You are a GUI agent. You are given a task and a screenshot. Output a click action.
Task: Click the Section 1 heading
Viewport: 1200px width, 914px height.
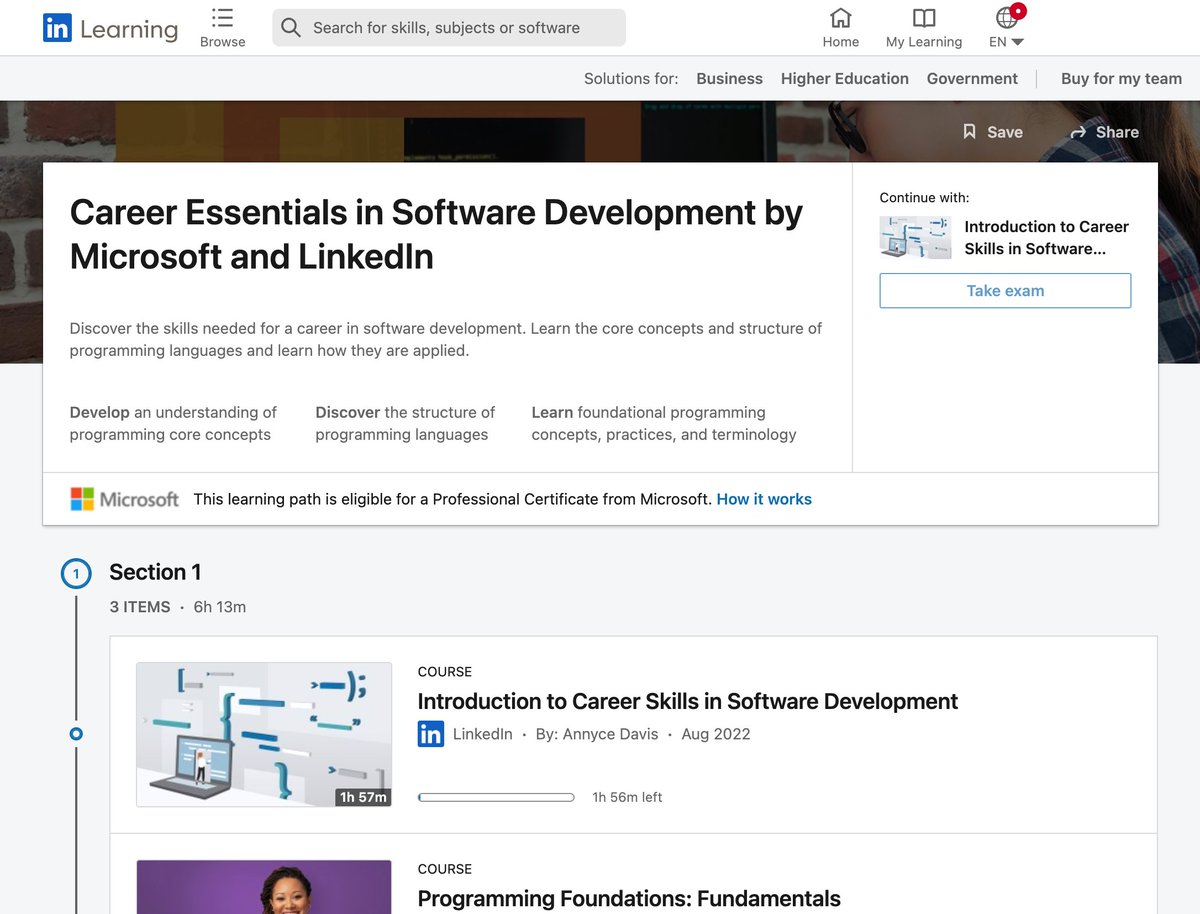(x=155, y=572)
